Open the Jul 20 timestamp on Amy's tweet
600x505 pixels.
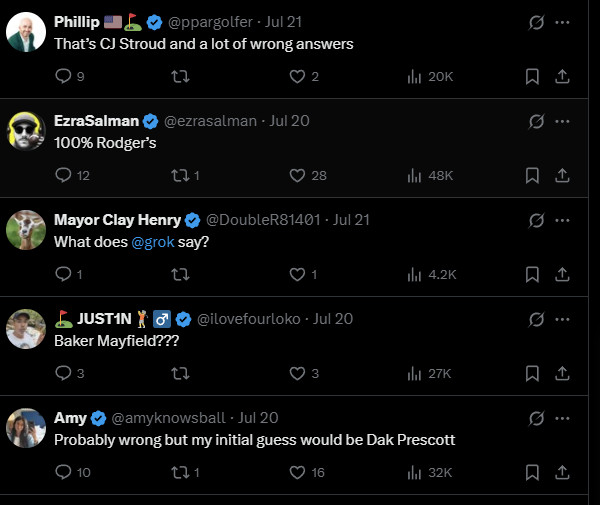click(258, 418)
